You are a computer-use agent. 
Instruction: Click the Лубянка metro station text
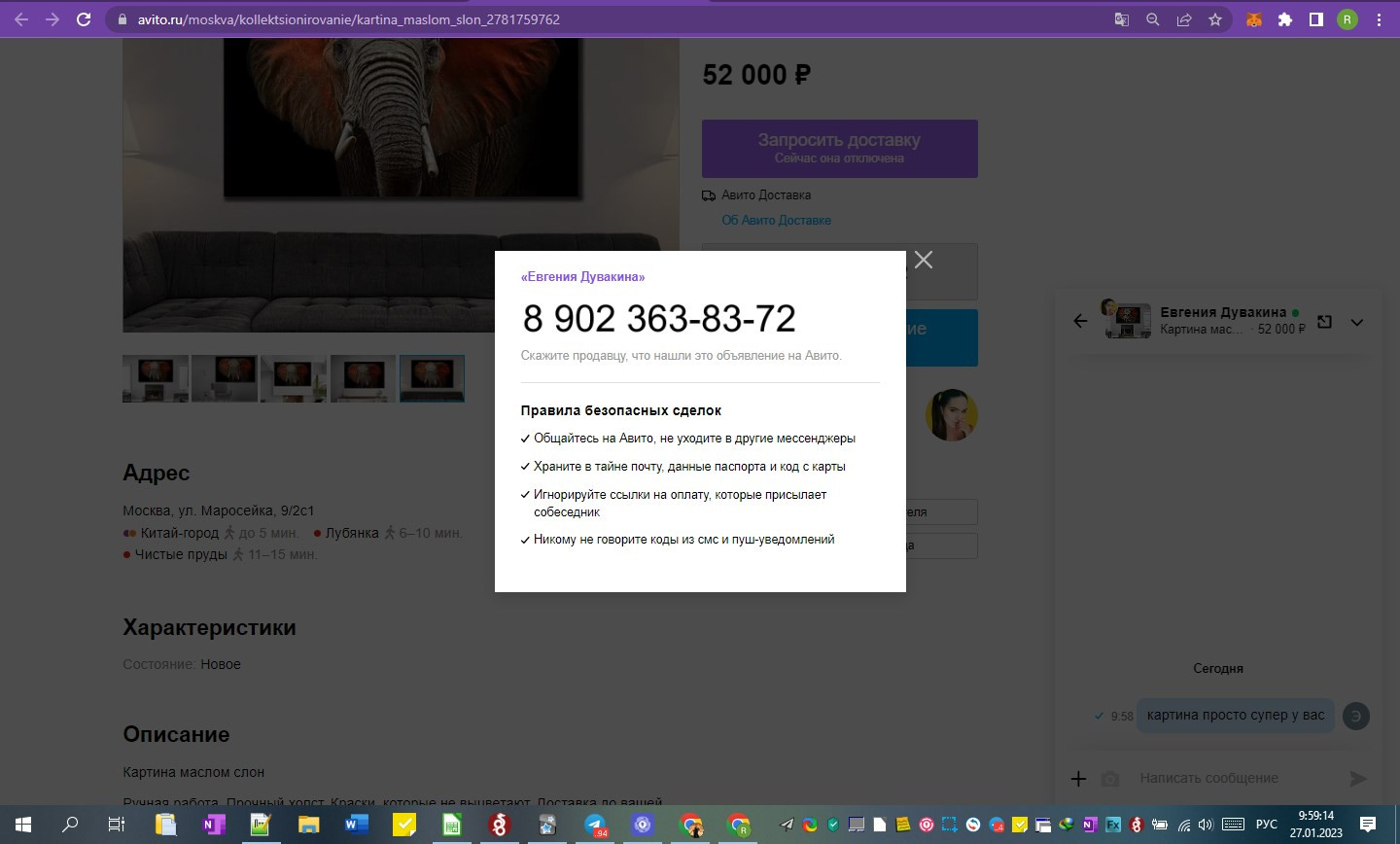click(352, 533)
